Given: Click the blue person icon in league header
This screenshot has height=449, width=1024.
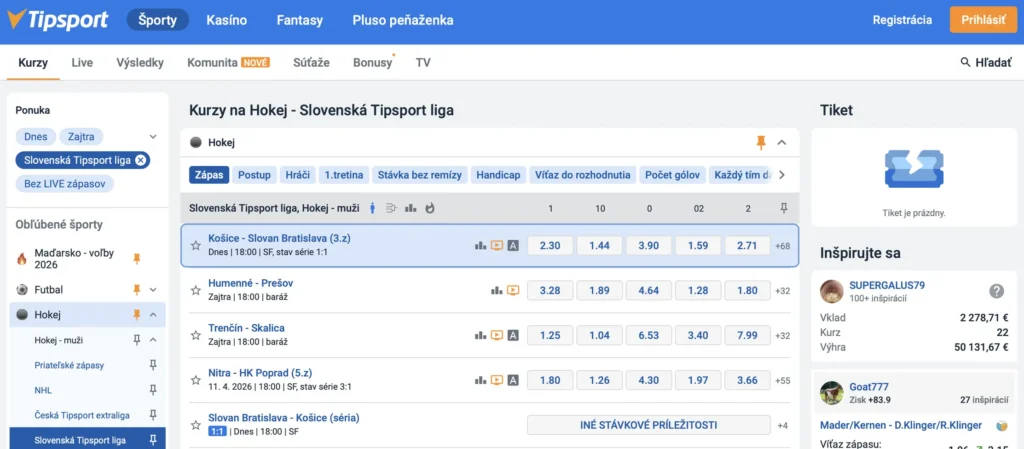Looking at the screenshot, I should click(x=373, y=208).
